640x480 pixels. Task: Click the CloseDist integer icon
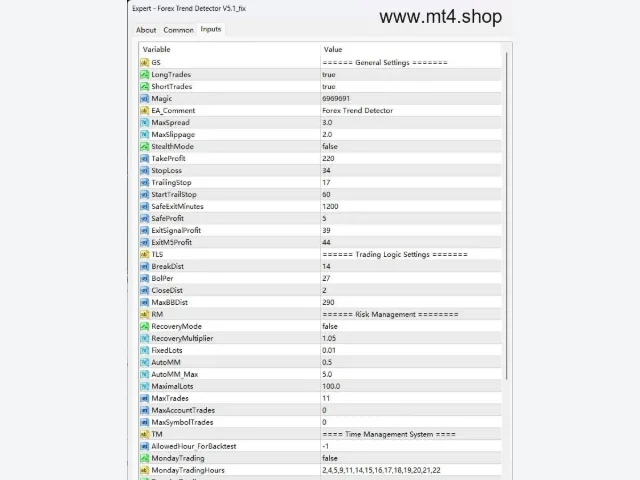tap(144, 290)
